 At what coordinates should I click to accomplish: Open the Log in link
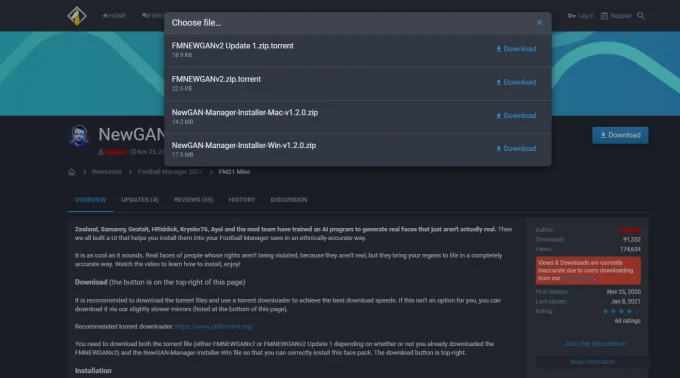pyautogui.click(x=581, y=16)
